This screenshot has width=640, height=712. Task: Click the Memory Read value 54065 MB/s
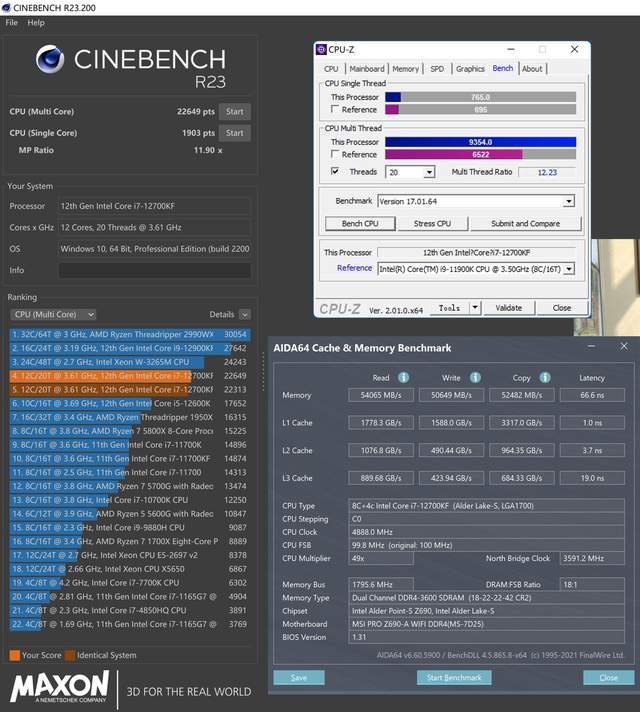tap(381, 395)
